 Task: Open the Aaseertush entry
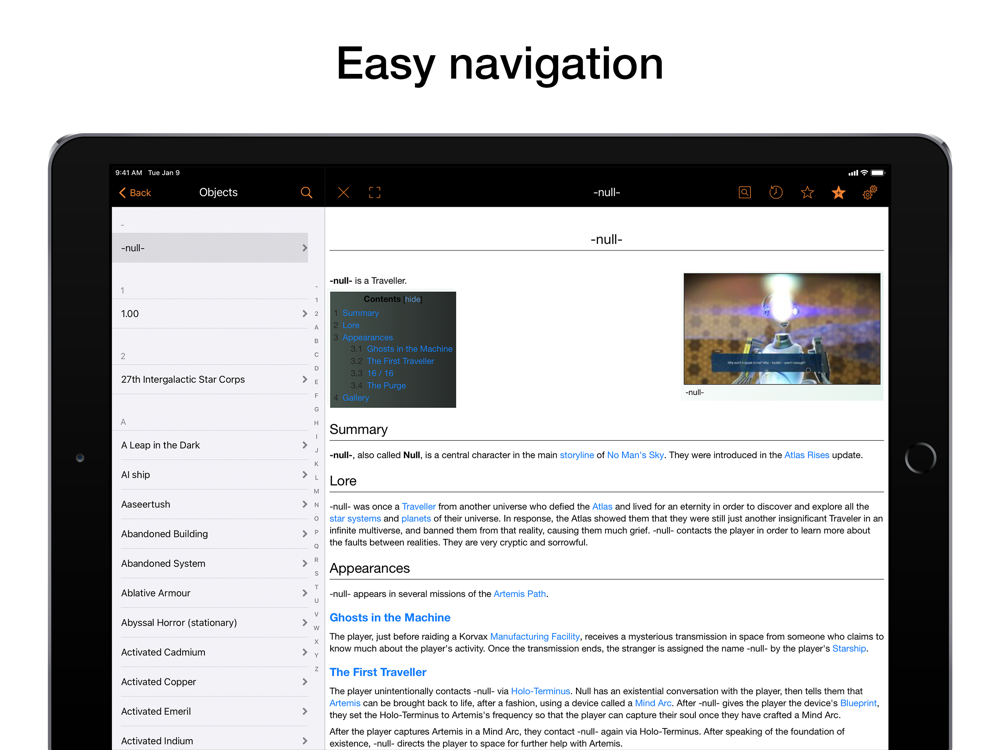point(210,504)
